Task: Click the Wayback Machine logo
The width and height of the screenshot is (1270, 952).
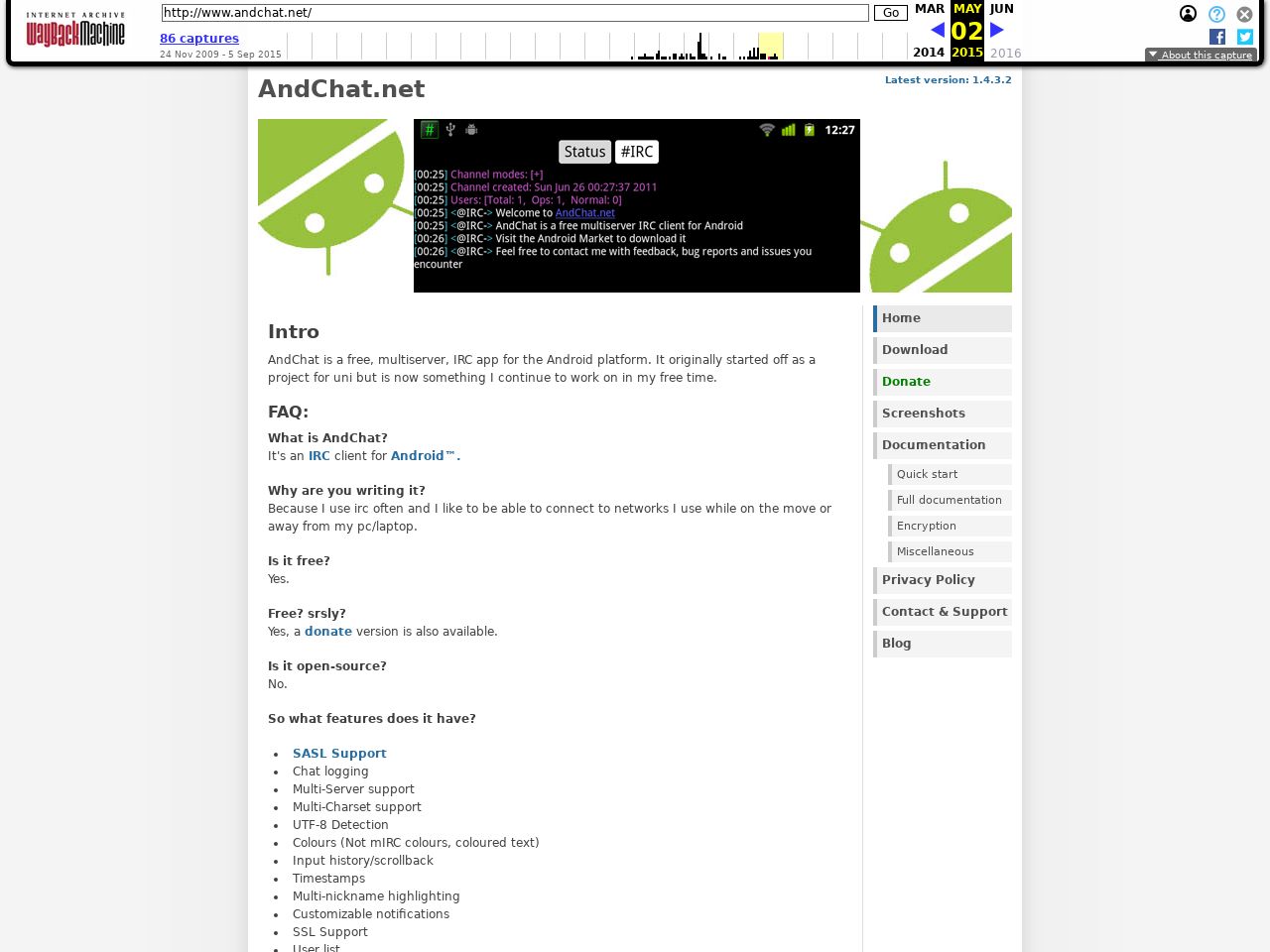Action: 75,30
